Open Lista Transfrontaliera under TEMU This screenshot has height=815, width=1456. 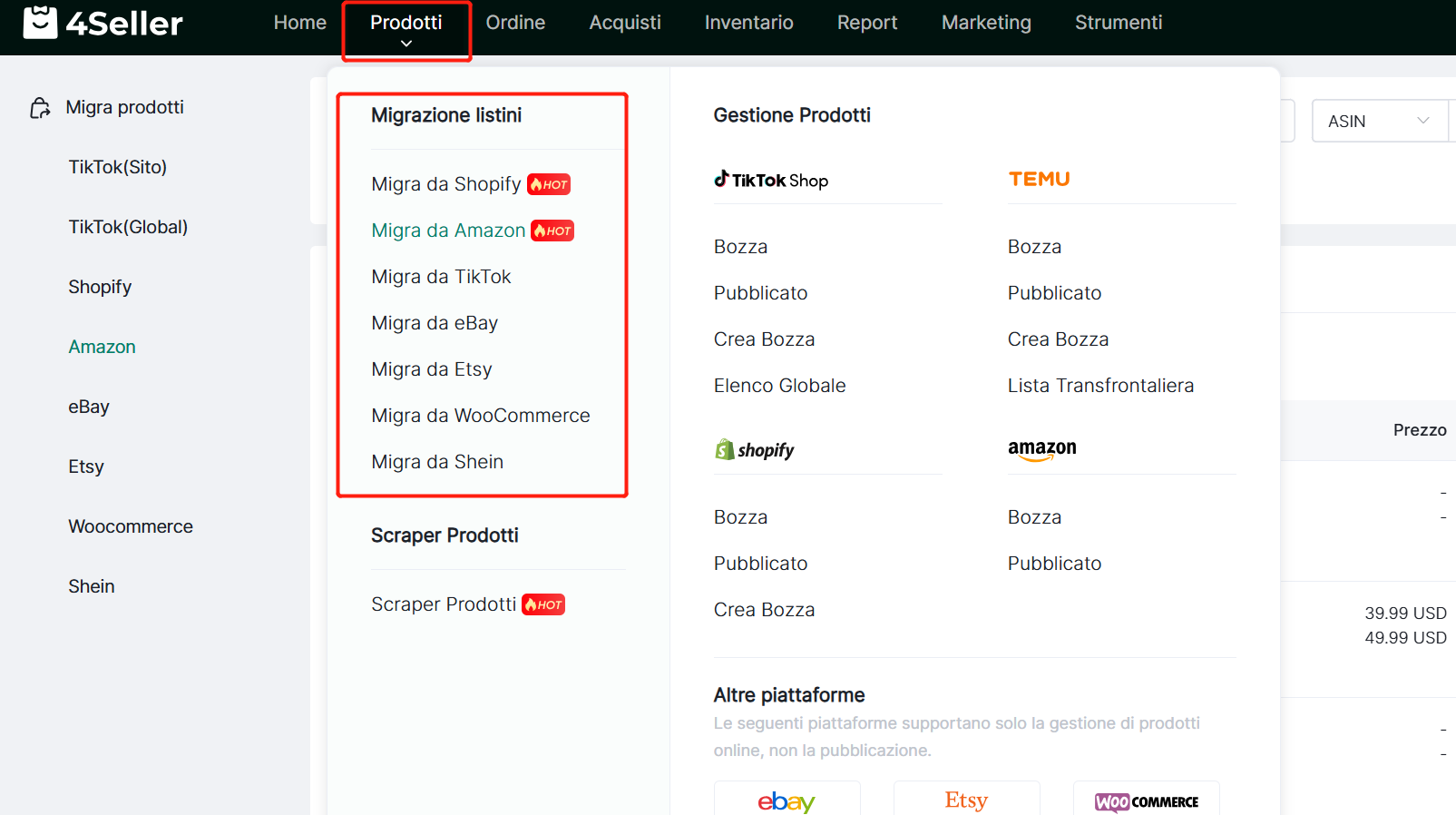(1100, 386)
